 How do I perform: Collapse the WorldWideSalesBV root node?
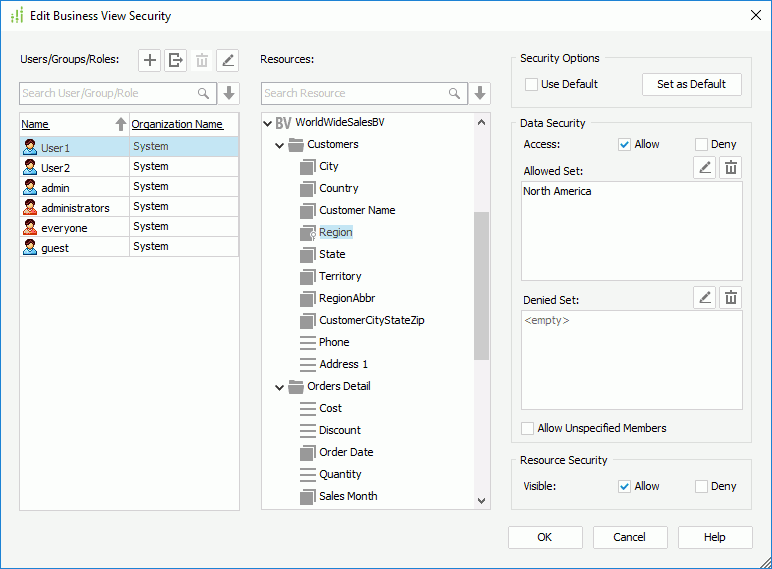267,123
